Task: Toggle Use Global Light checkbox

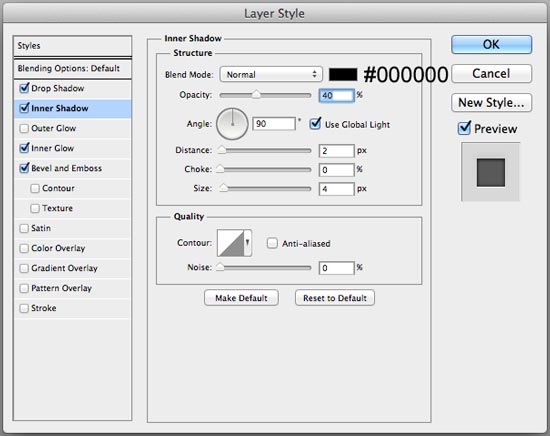Action: tap(315, 124)
